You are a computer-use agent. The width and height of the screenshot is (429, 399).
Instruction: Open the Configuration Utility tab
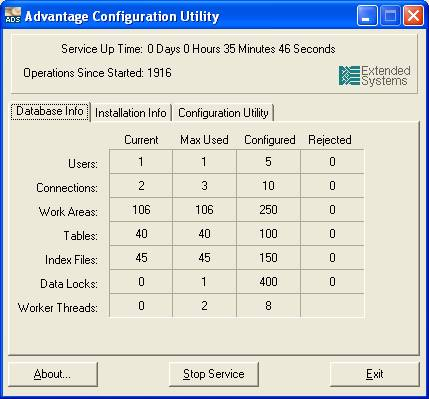coord(223,113)
